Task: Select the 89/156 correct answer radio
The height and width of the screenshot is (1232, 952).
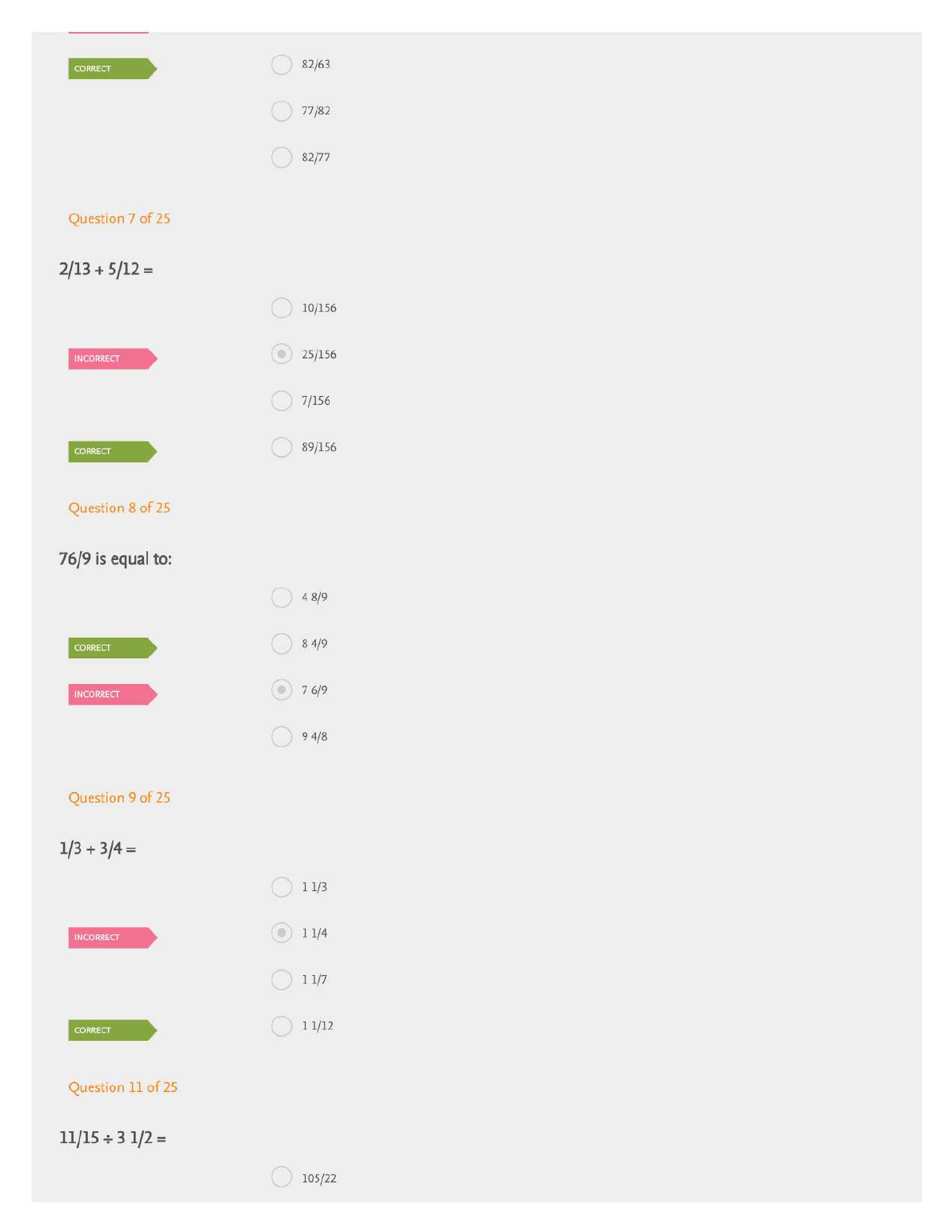Action: (x=282, y=447)
